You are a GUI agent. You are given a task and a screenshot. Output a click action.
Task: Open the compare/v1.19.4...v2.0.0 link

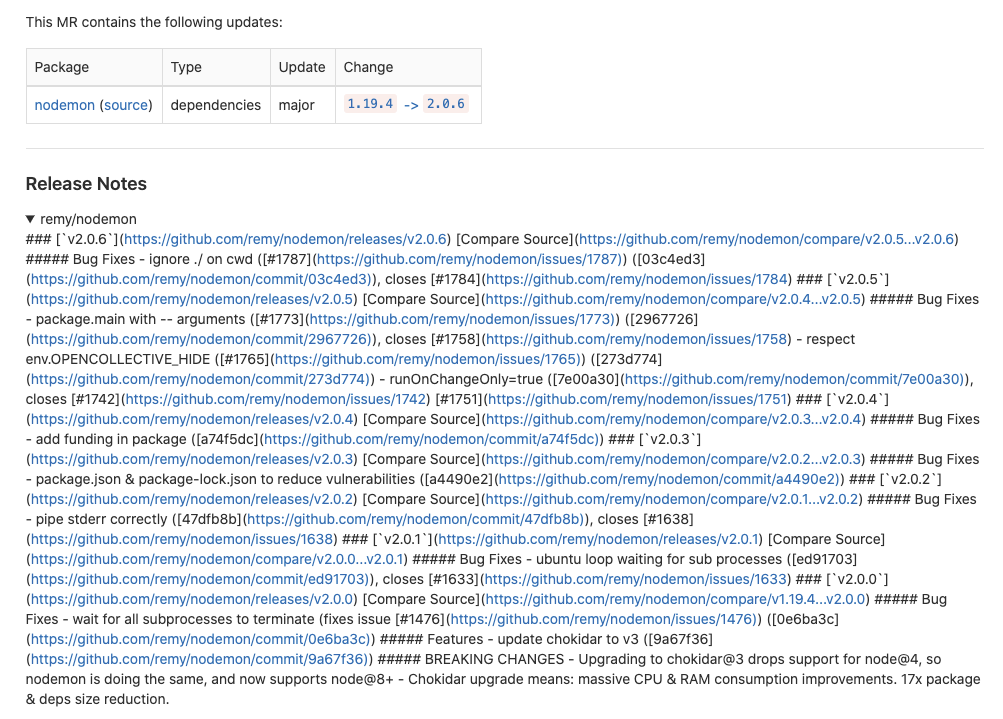[x=675, y=599]
